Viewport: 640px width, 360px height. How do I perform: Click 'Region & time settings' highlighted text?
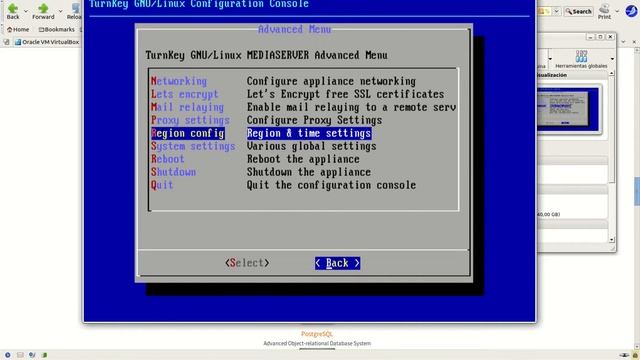[309, 133]
